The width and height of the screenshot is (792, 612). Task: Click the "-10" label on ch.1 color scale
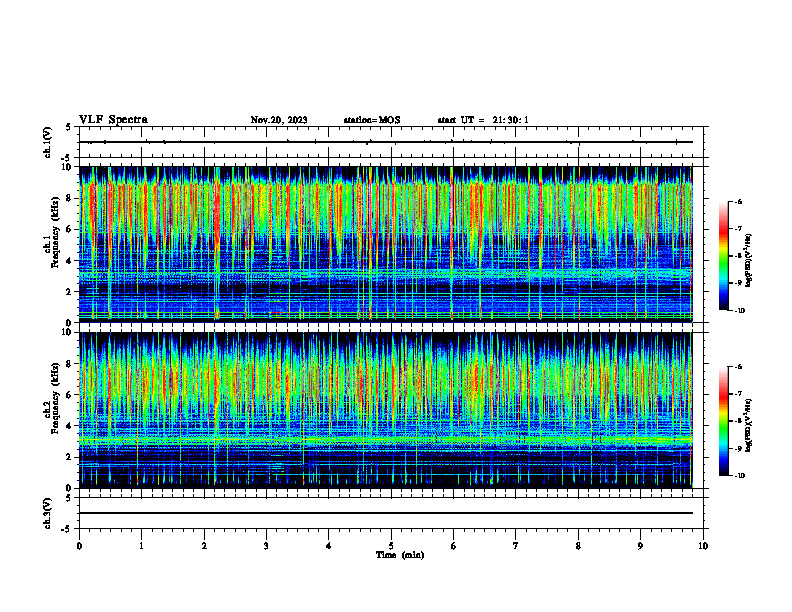pos(740,311)
